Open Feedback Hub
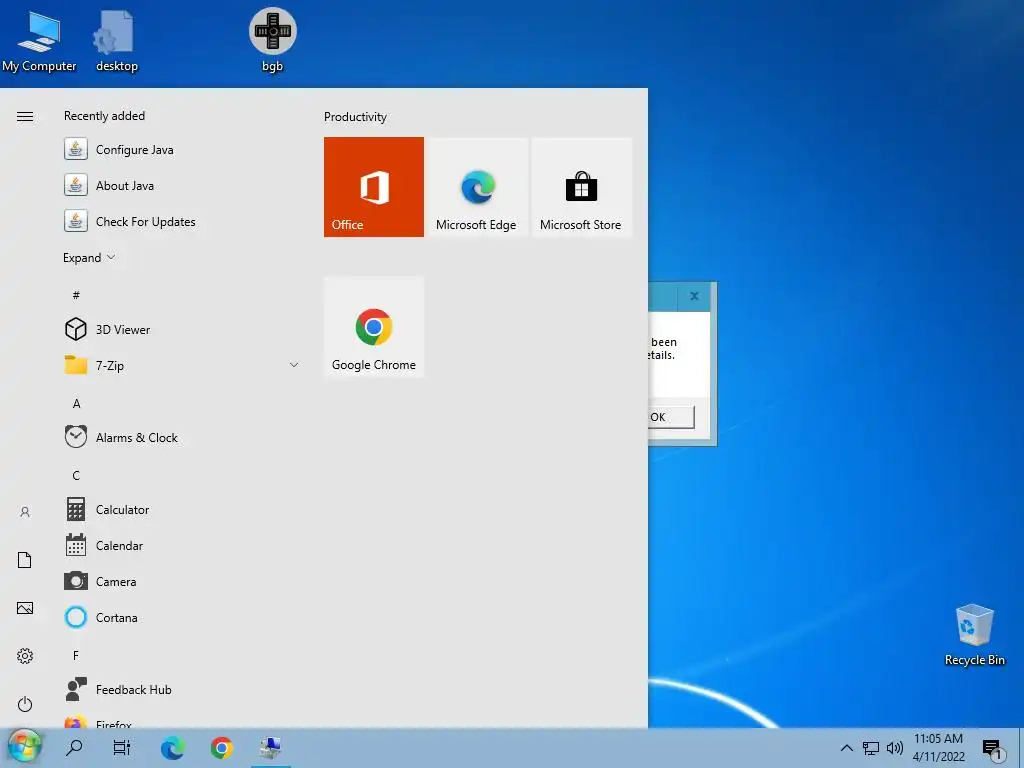The image size is (1024, 768). [x=182, y=689]
